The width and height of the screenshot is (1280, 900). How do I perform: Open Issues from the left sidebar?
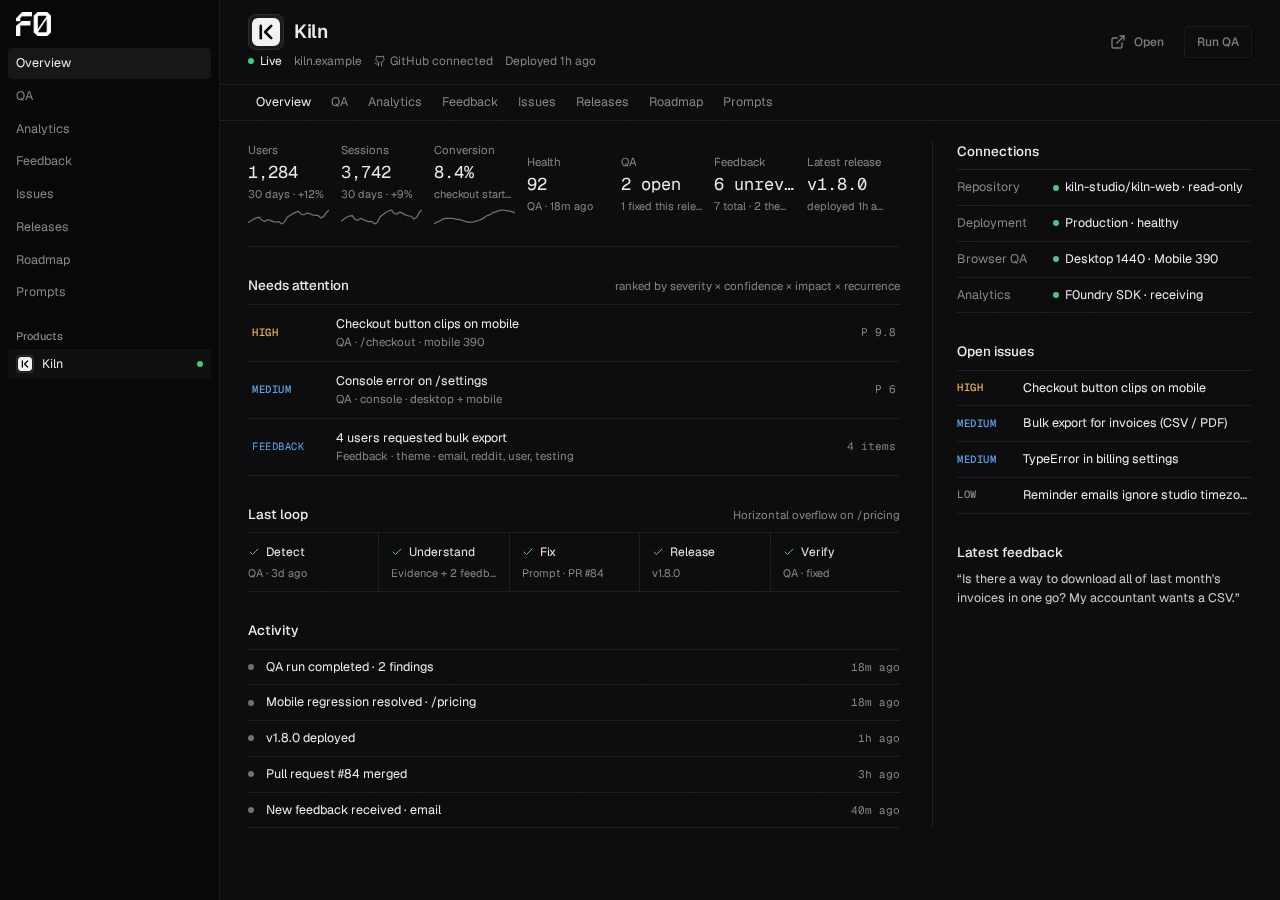(110, 194)
